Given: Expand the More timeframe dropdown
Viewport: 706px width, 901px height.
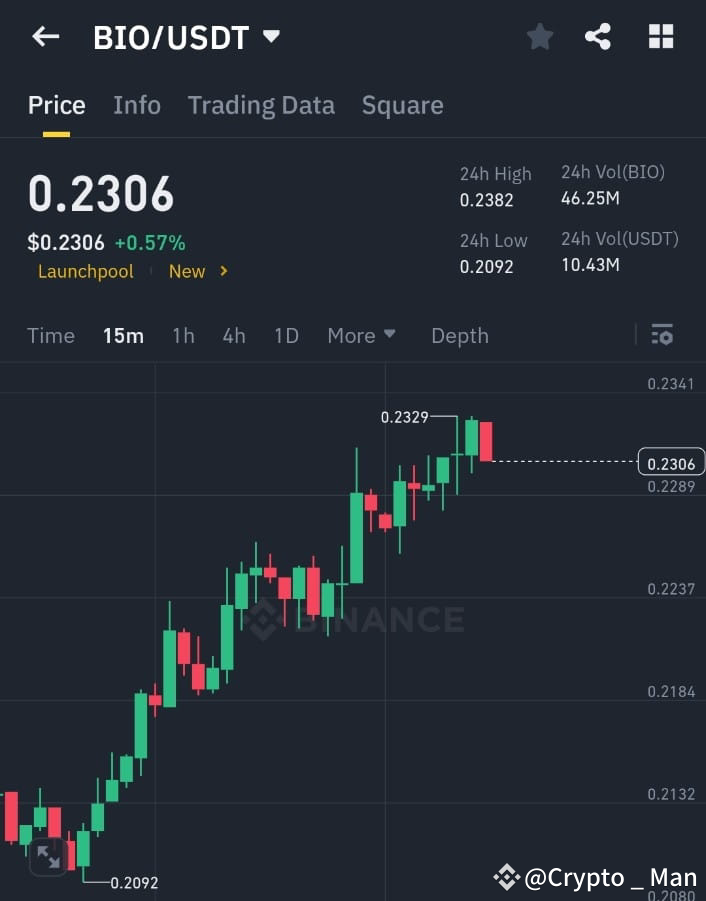Looking at the screenshot, I should [361, 336].
